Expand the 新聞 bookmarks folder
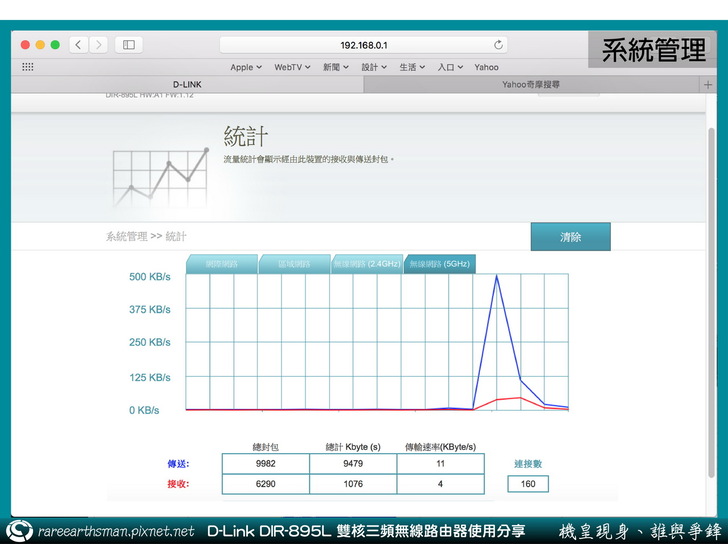 [x=335, y=67]
